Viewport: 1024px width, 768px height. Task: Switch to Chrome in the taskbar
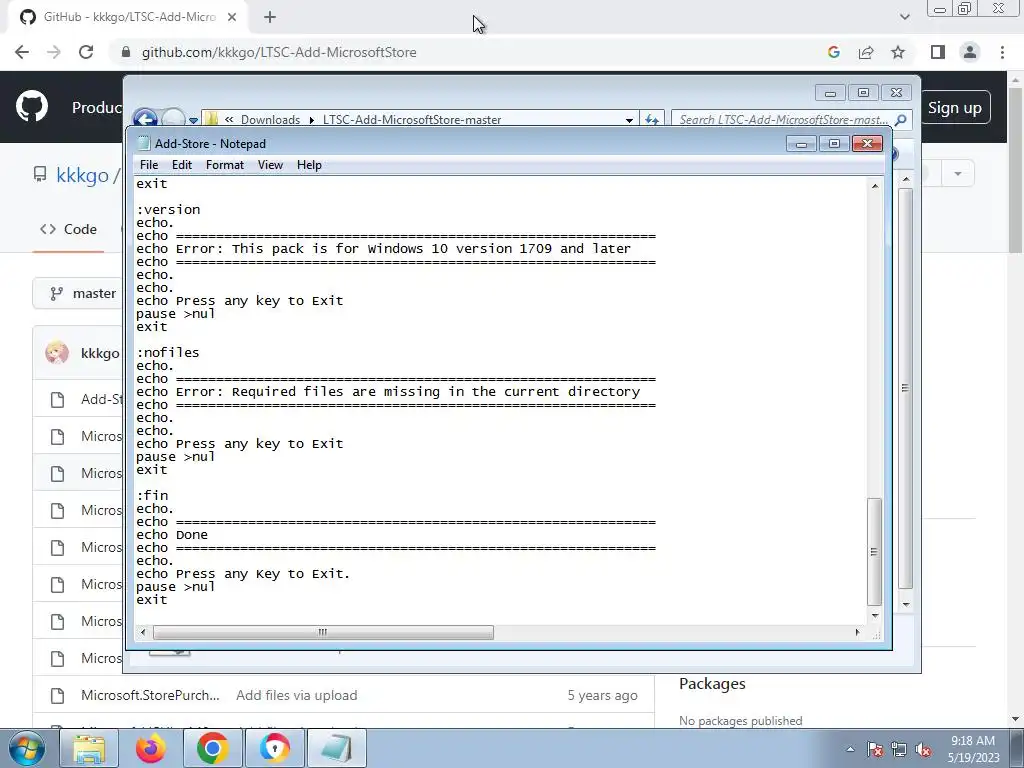[x=212, y=748]
